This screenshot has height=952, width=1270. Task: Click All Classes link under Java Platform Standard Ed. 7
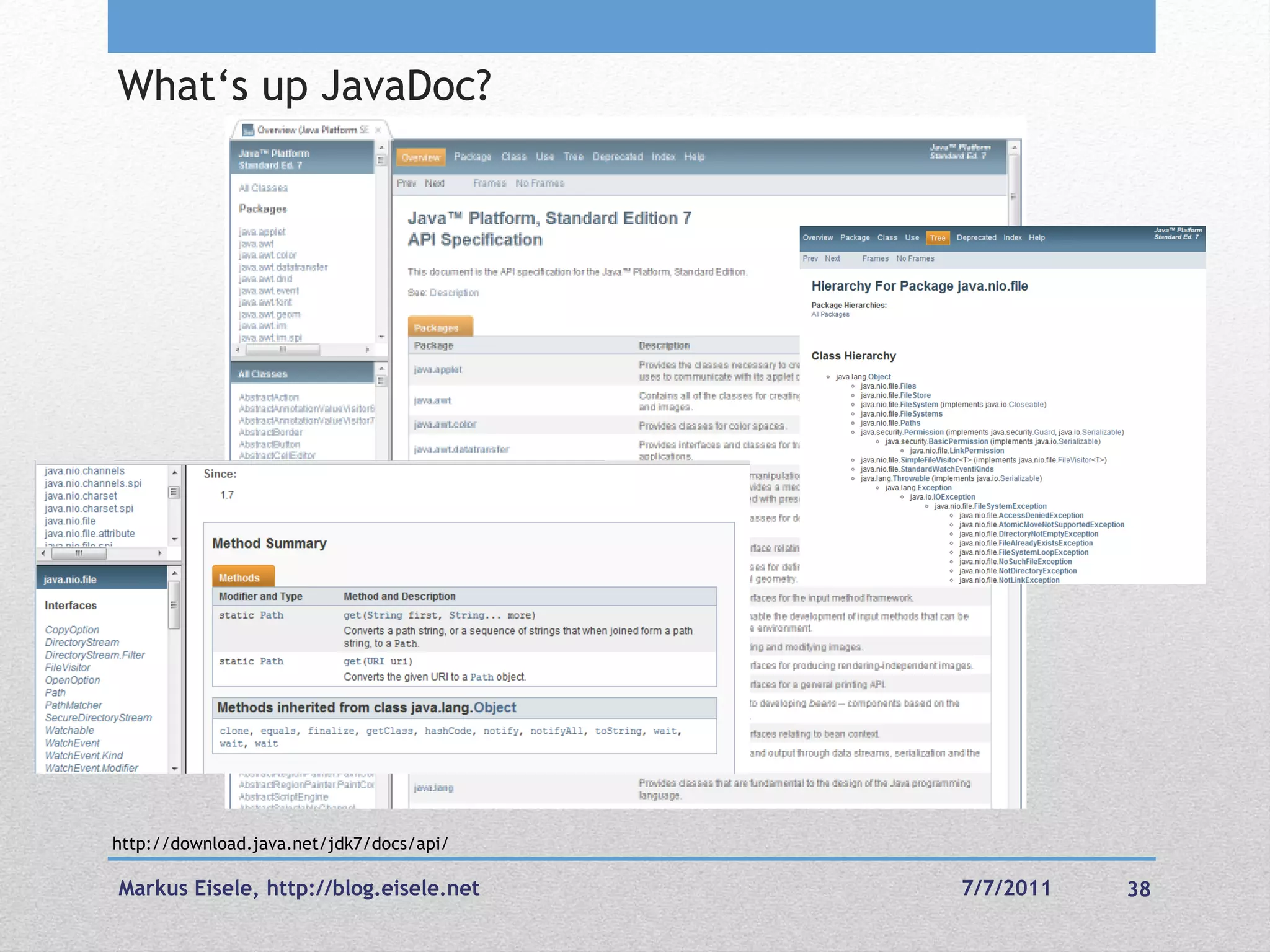coord(263,188)
